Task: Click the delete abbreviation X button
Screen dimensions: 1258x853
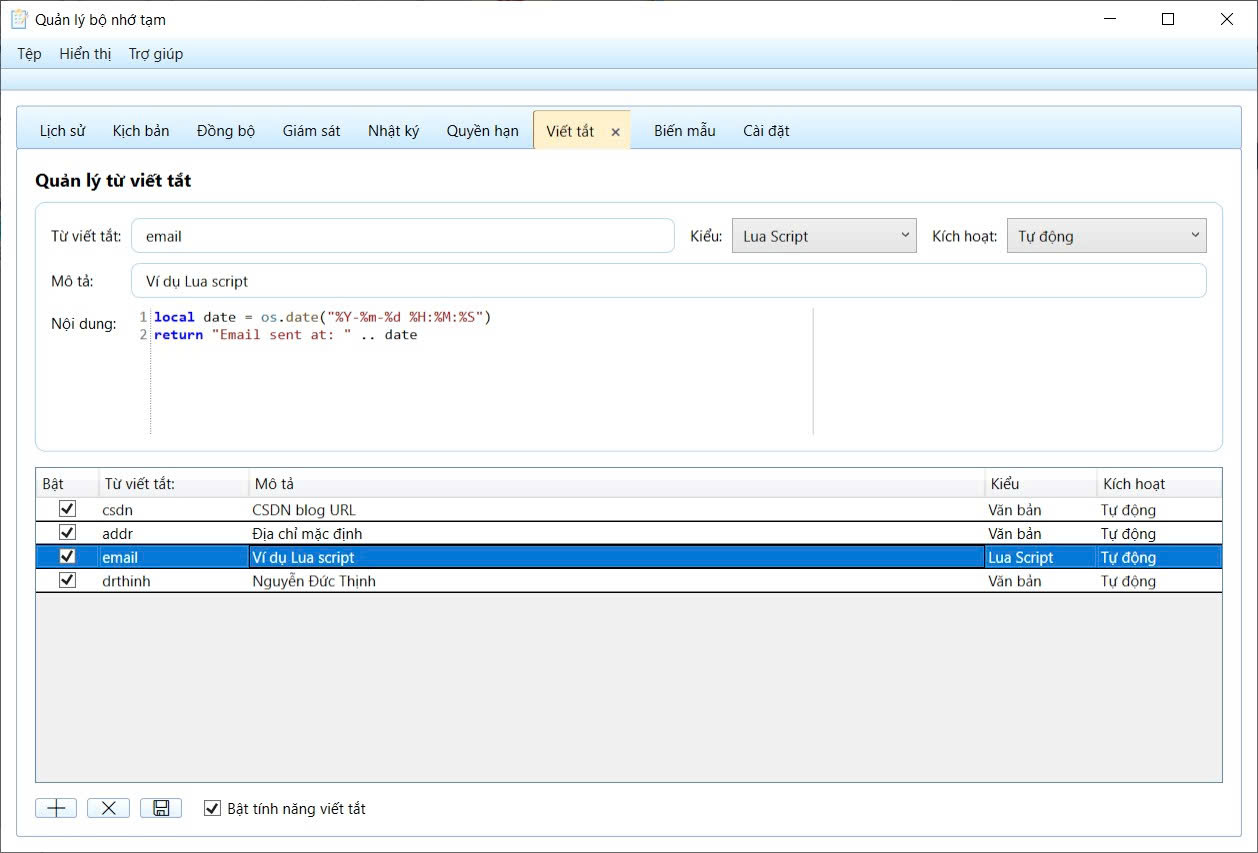Action: point(108,808)
